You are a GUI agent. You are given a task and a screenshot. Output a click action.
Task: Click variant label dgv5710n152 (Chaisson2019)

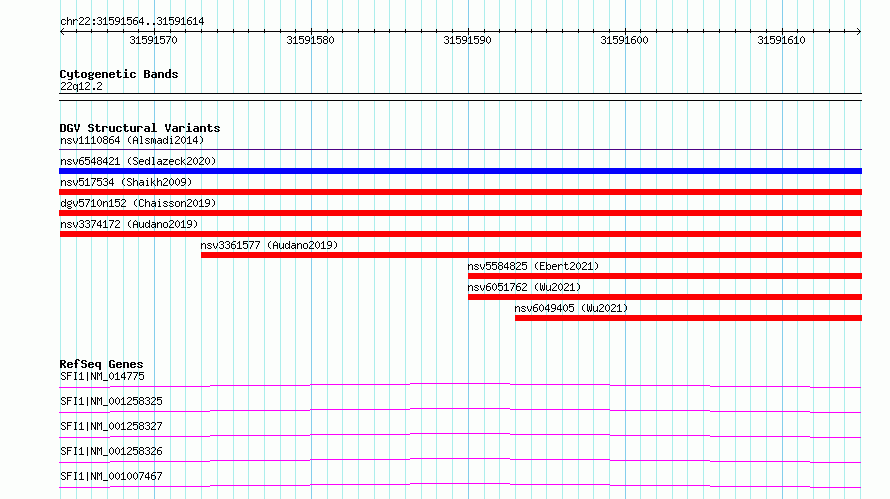click(x=138, y=203)
